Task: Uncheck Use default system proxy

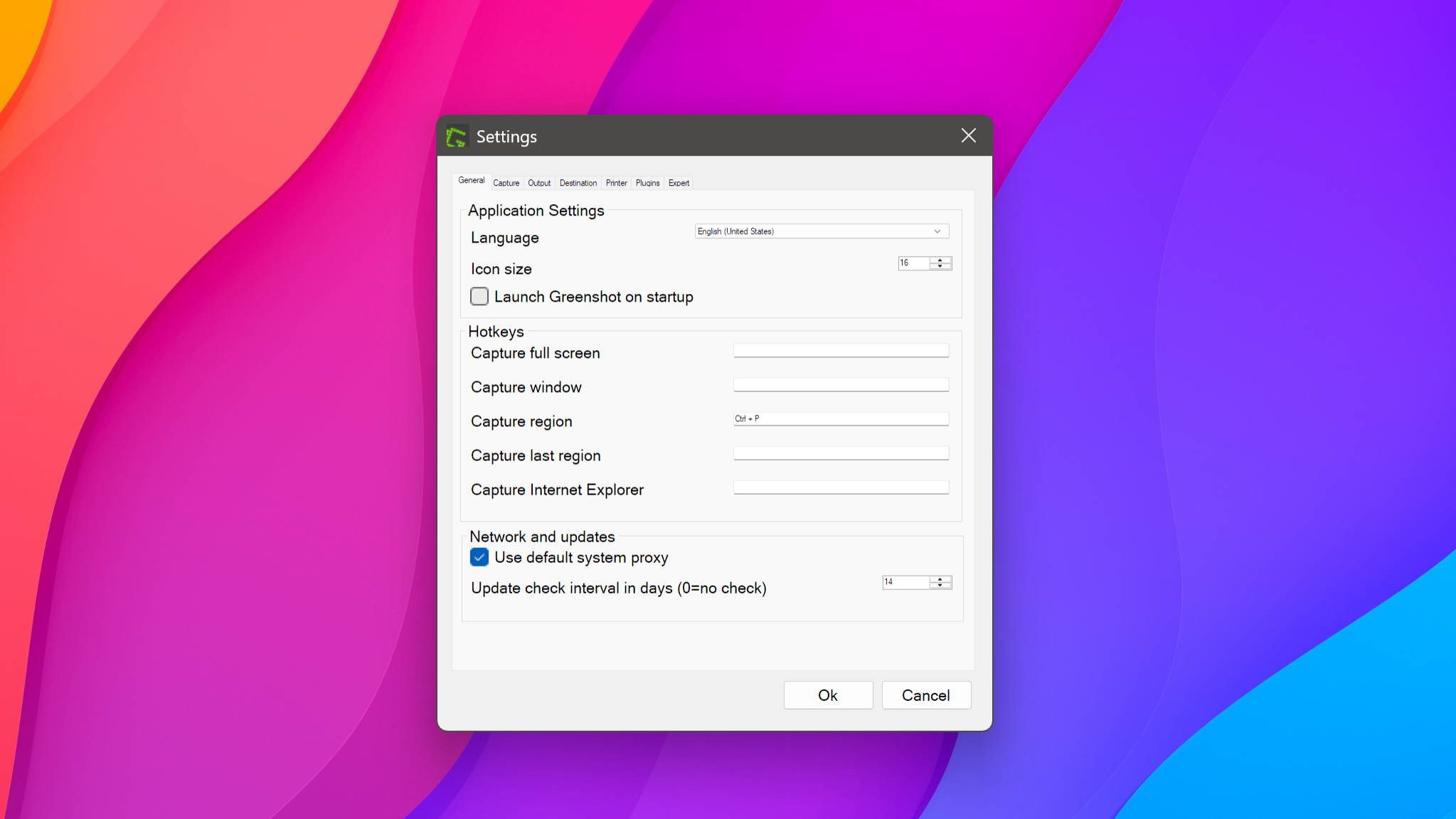Action: [479, 557]
